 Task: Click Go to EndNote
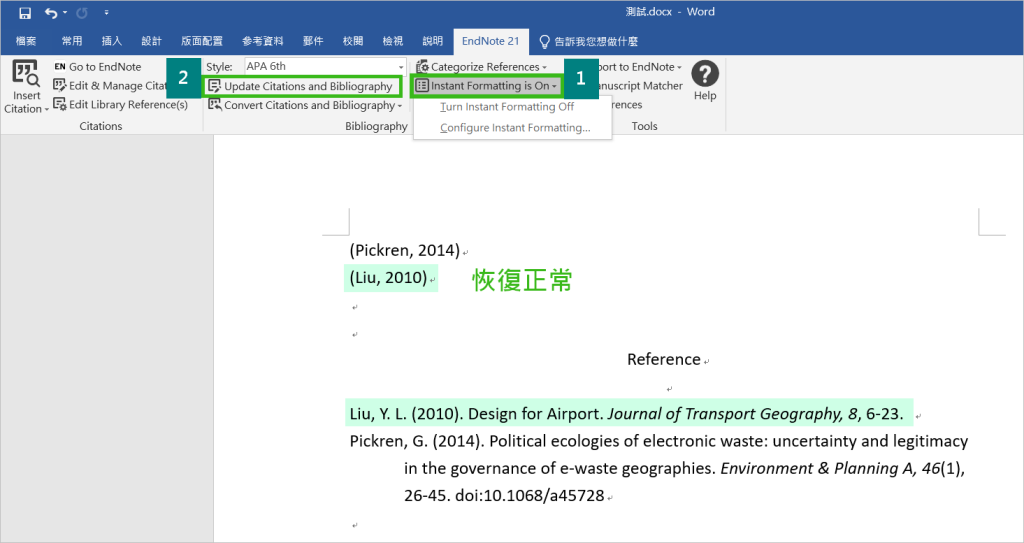[x=97, y=67]
